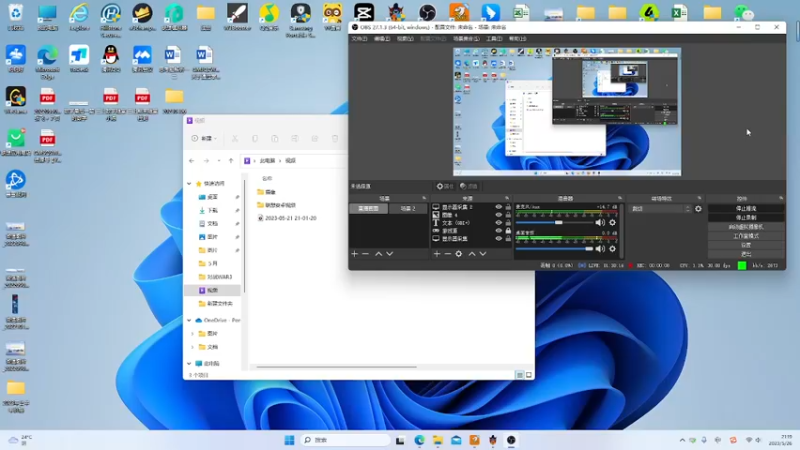Collapse the 此电脑 tree node
This screenshot has height=450, width=800.
pyautogui.click(x=189, y=364)
